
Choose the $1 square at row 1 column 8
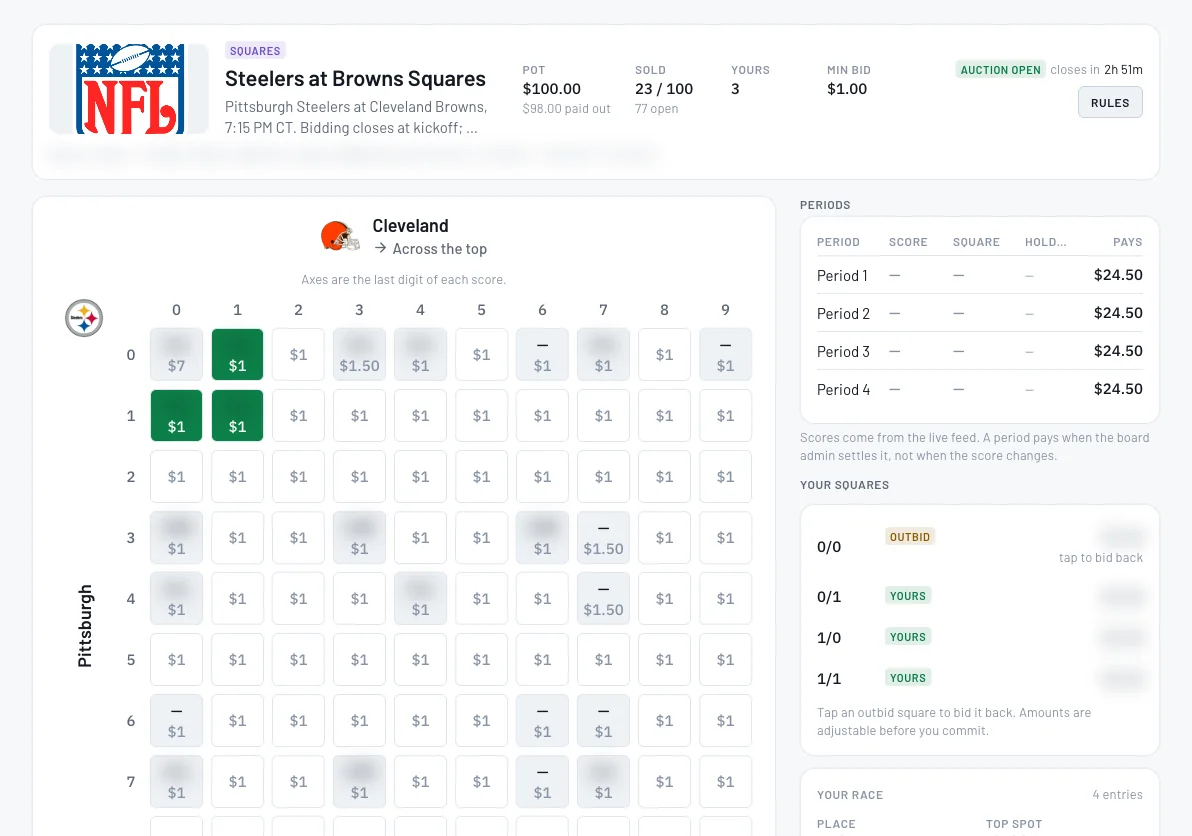[x=664, y=416]
